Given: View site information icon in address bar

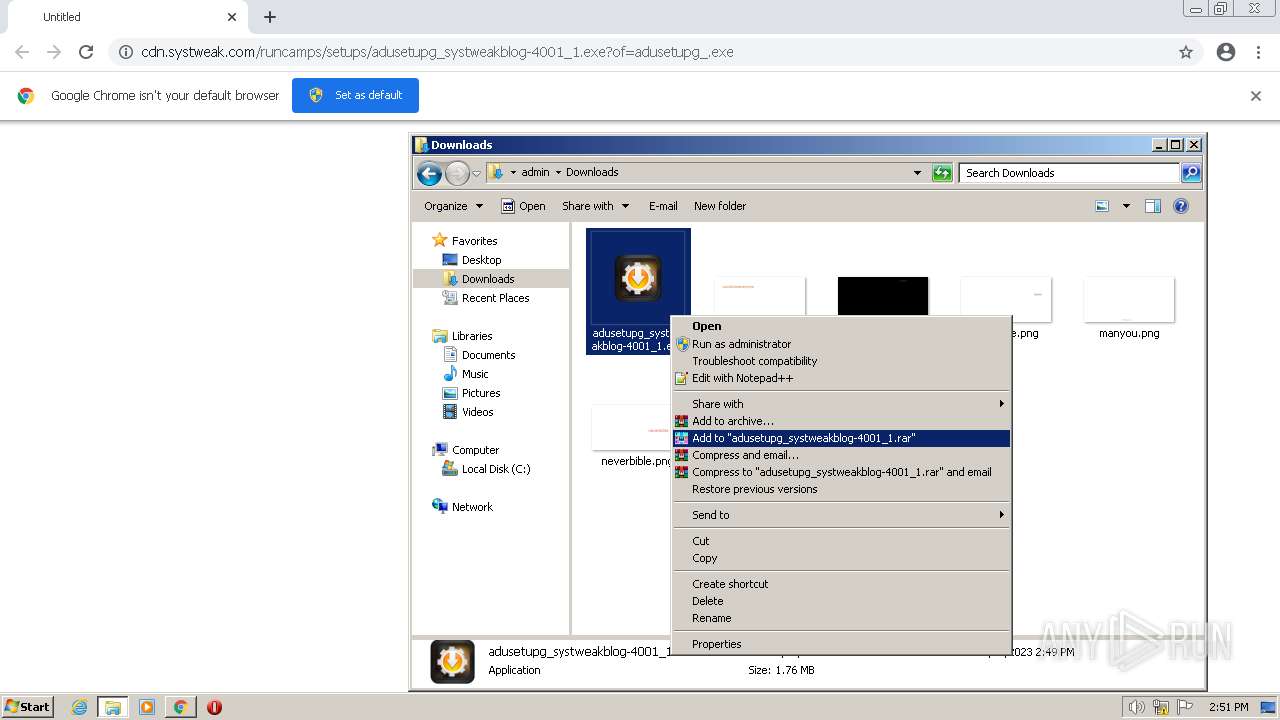Looking at the screenshot, I should (x=126, y=52).
